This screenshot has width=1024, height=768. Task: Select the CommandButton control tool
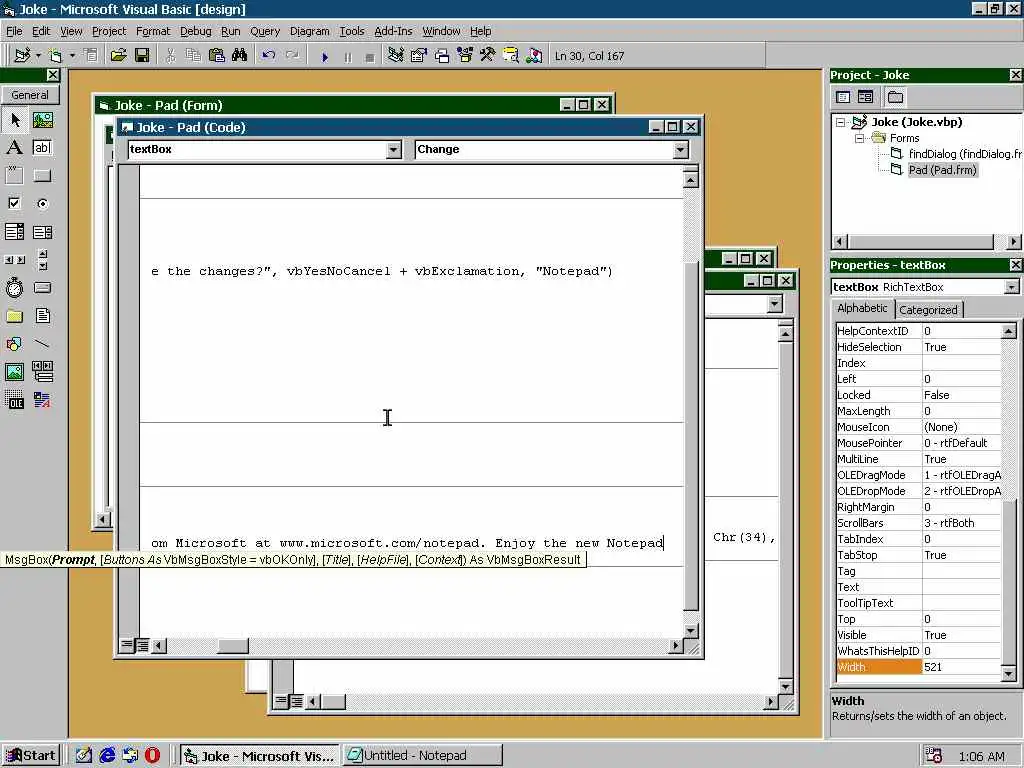click(x=42, y=176)
